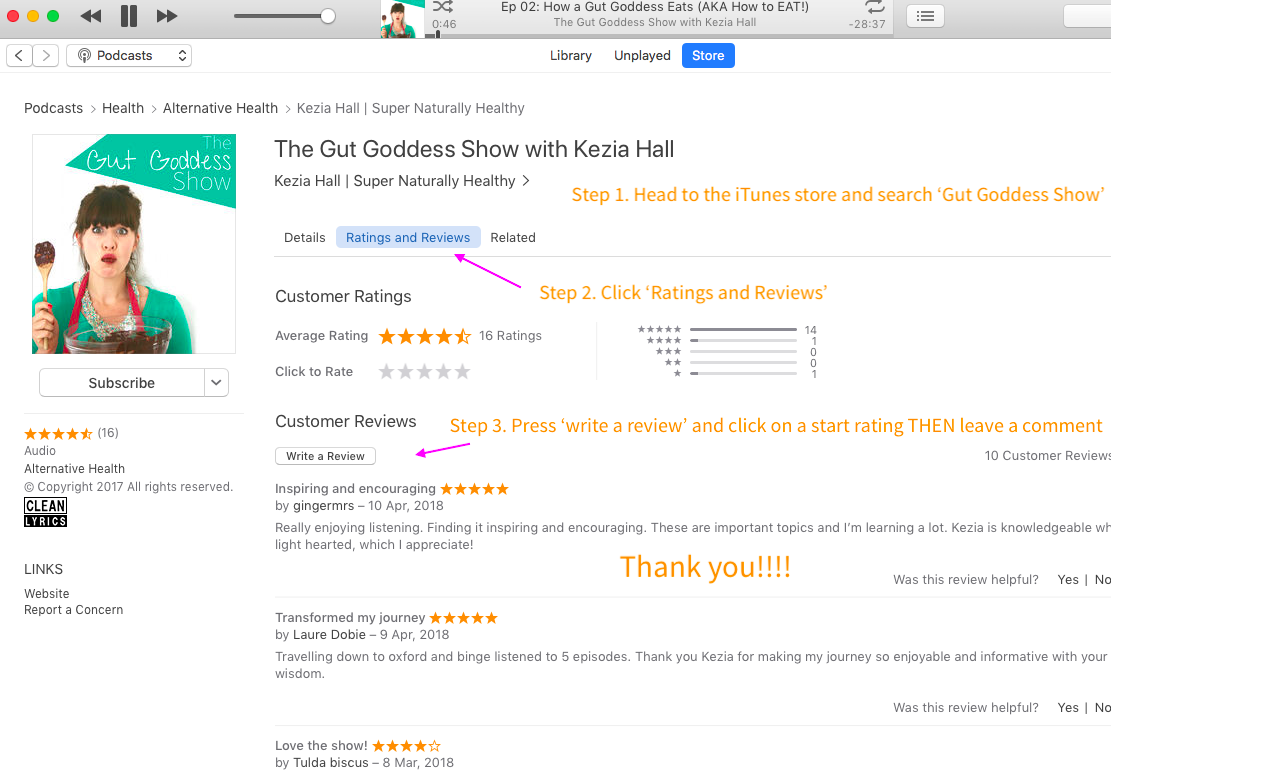The width and height of the screenshot is (1266, 775).
Task: Open the now-playing episode artwork thumbnail
Action: tap(402, 19)
